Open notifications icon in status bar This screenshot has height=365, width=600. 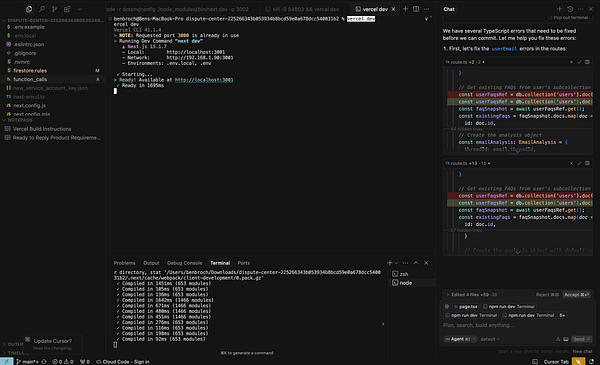(x=592, y=362)
